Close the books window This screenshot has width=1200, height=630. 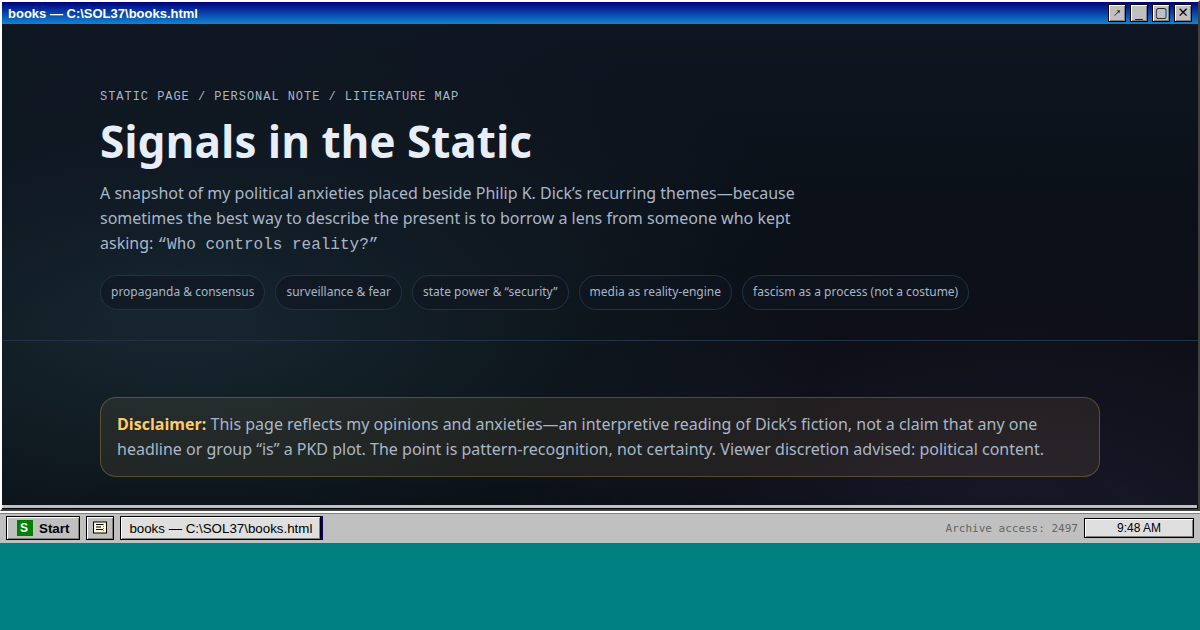pos(1182,13)
